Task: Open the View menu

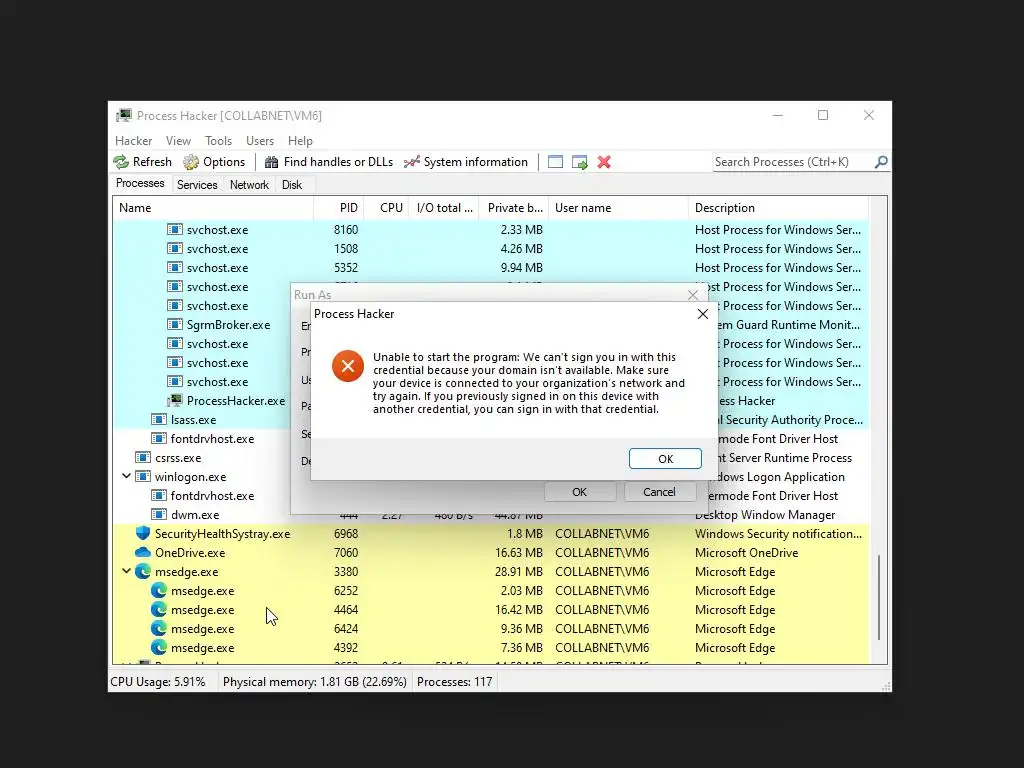Action: (178, 140)
